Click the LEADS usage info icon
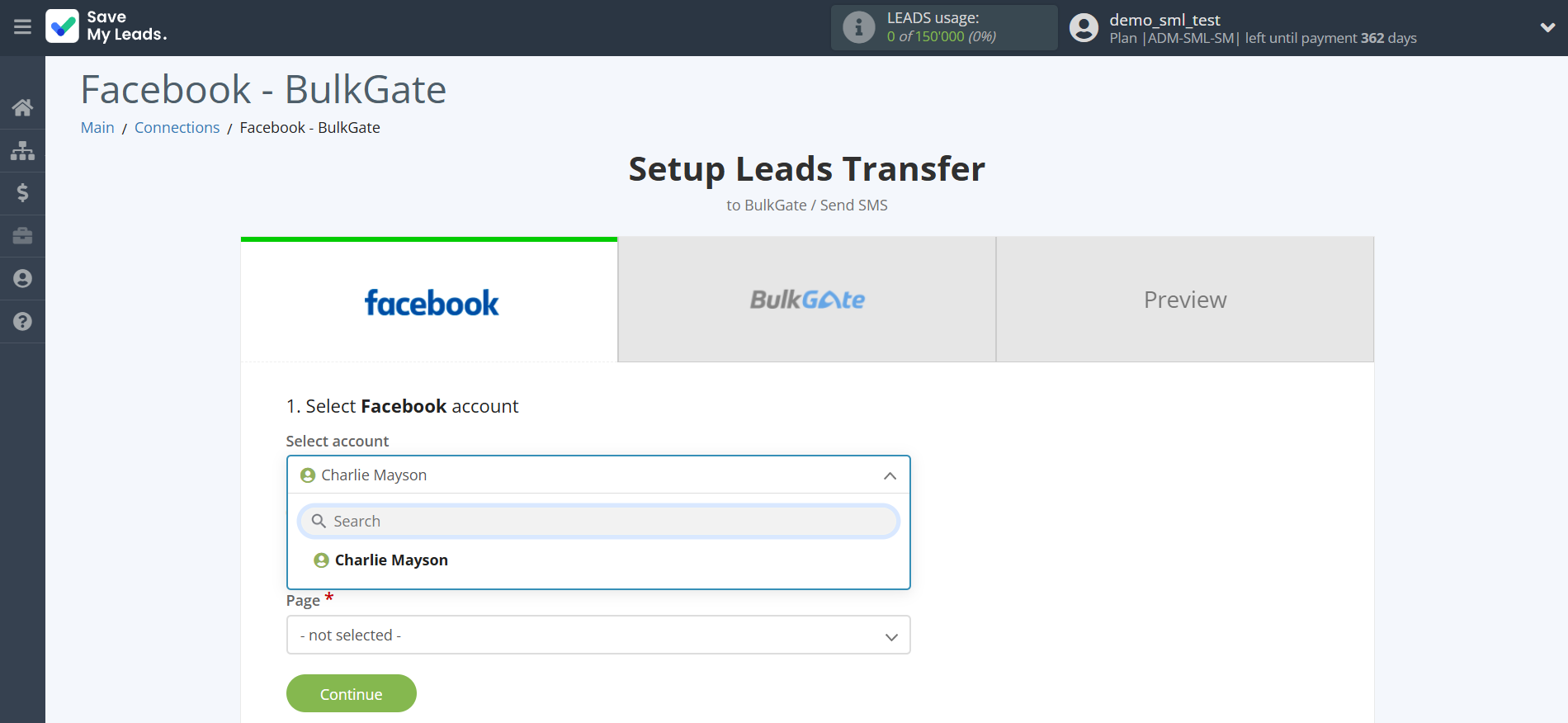Viewport: 1568px width, 723px height. (x=858, y=27)
